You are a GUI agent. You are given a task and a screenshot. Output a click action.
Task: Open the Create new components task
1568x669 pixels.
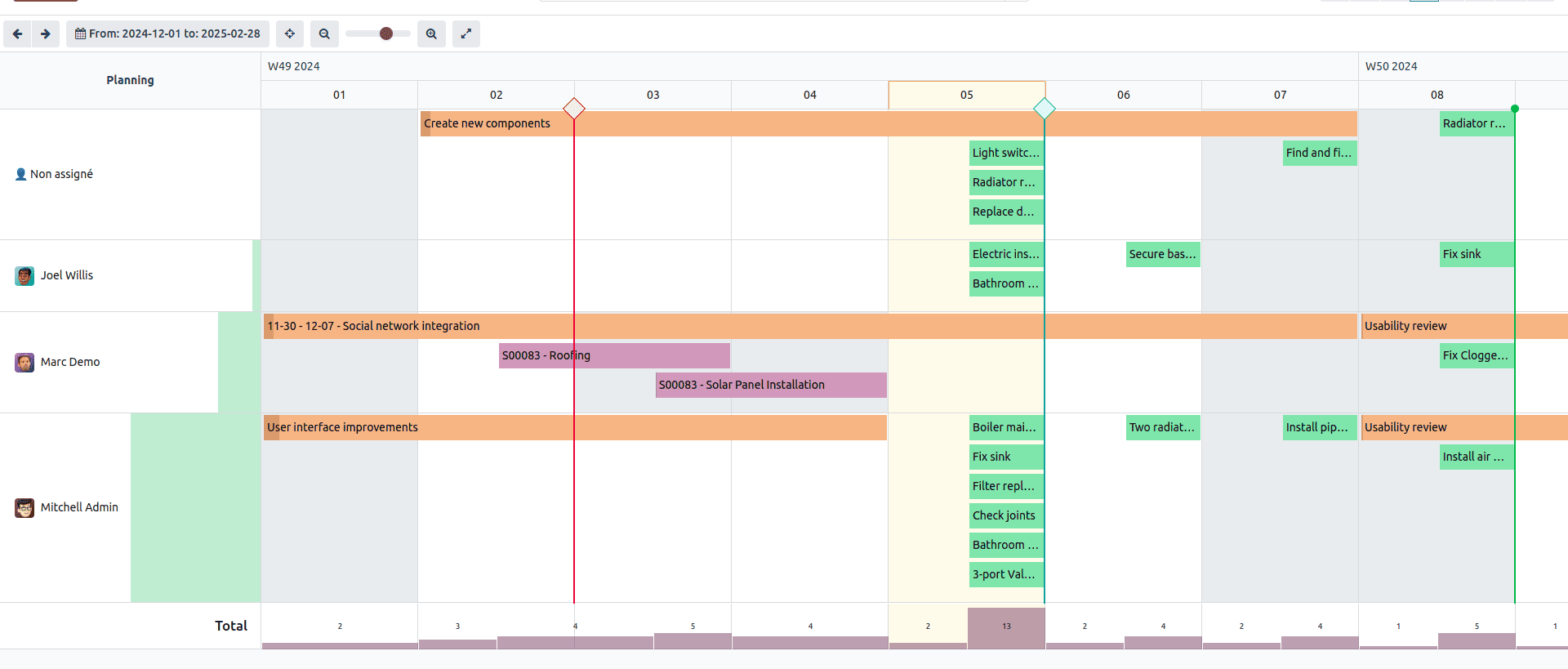(x=488, y=123)
